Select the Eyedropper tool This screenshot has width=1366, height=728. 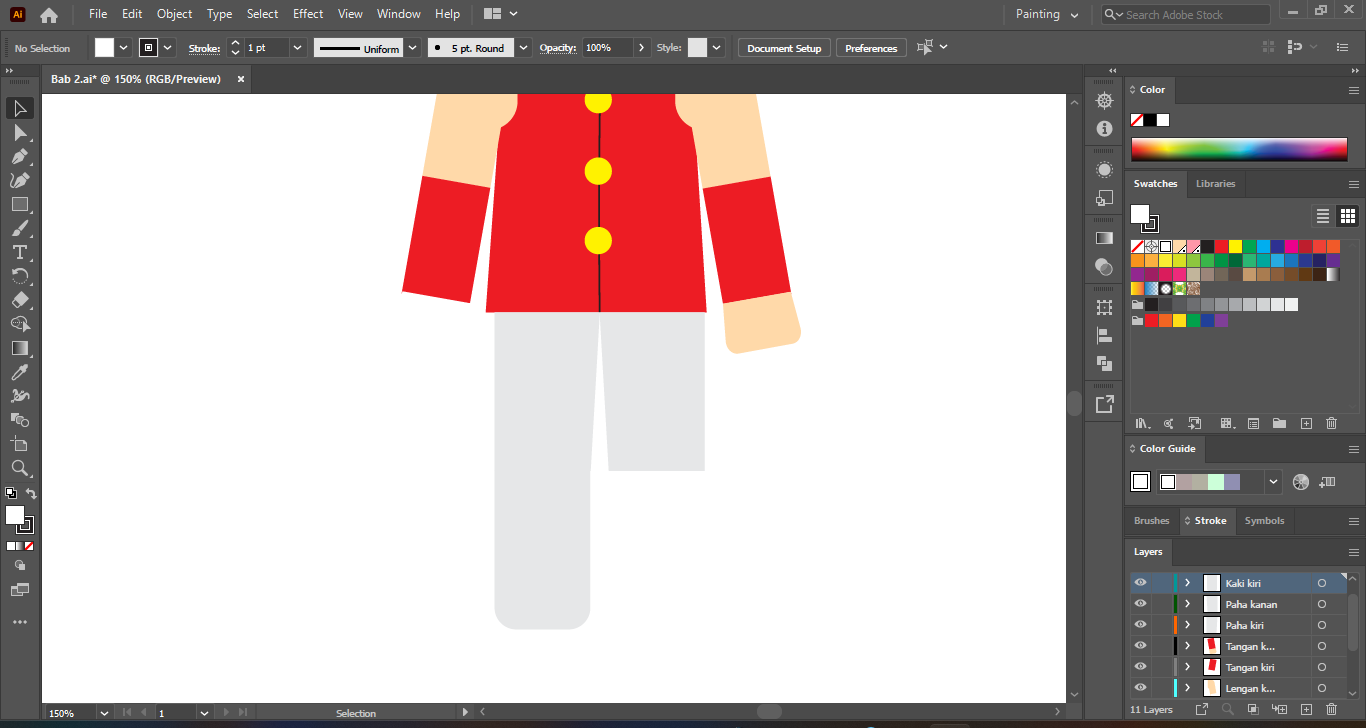(x=19, y=372)
